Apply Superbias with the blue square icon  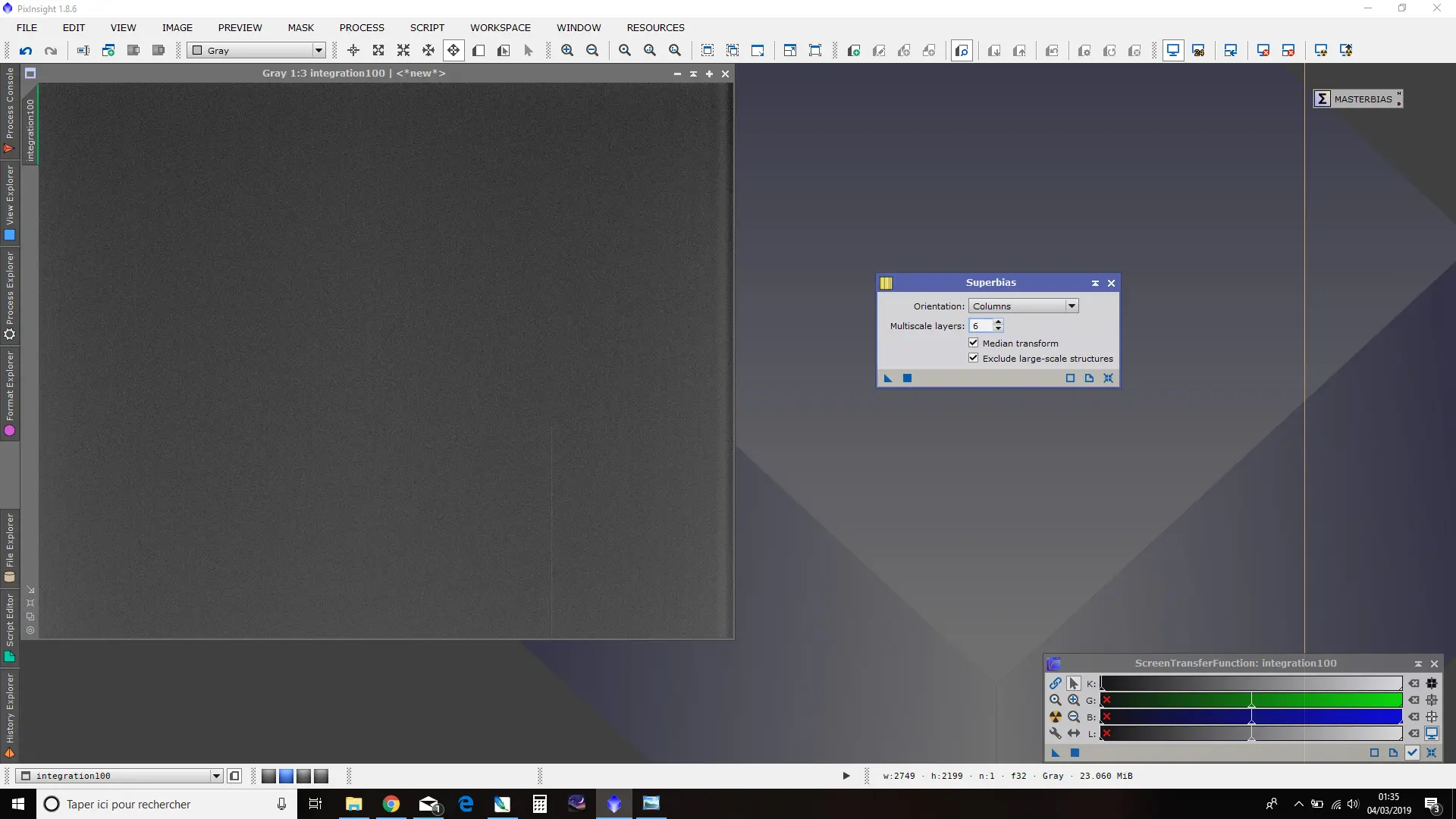point(907,378)
